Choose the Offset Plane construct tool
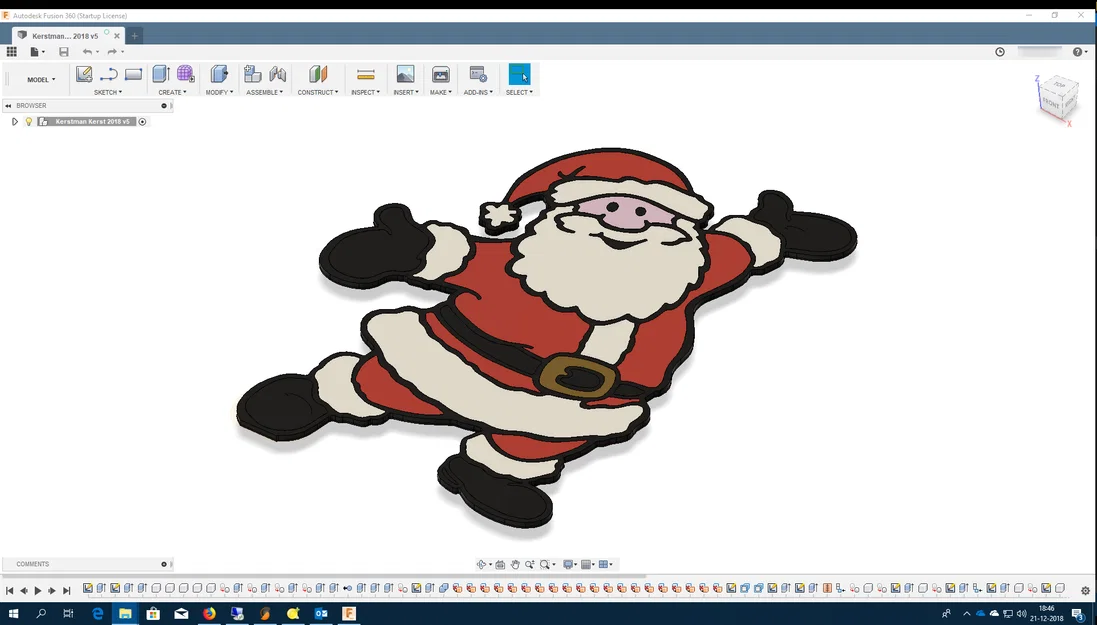Screen dimensions: 1097x625 [x=318, y=74]
